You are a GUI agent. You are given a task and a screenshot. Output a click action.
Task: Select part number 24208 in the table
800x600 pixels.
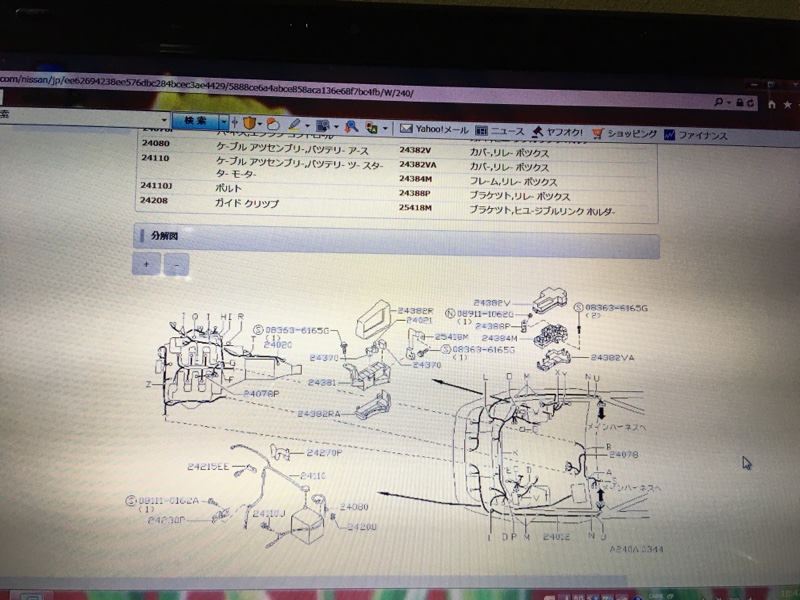[154, 200]
